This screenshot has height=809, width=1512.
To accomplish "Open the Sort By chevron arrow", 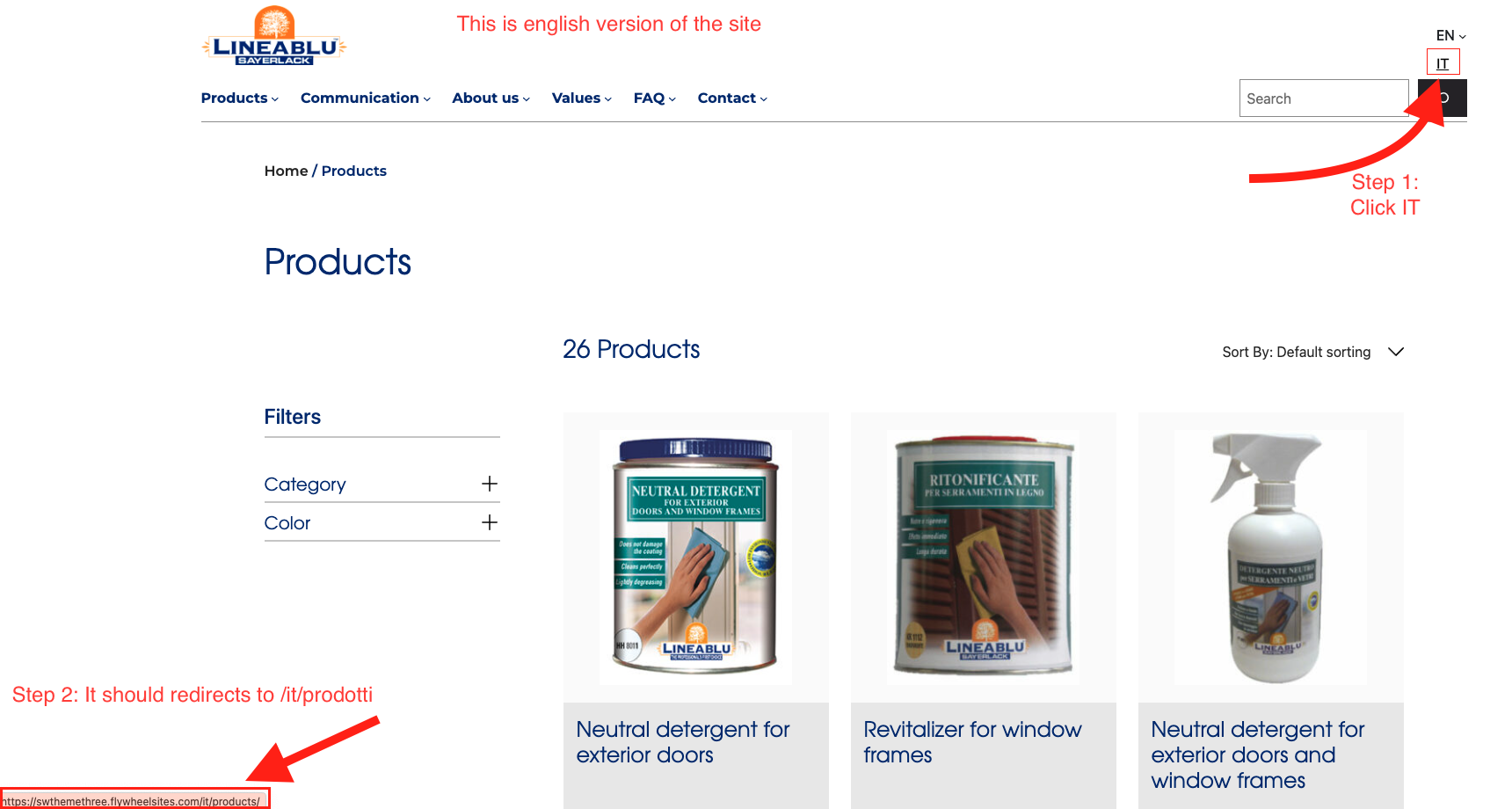I will pos(1396,352).
